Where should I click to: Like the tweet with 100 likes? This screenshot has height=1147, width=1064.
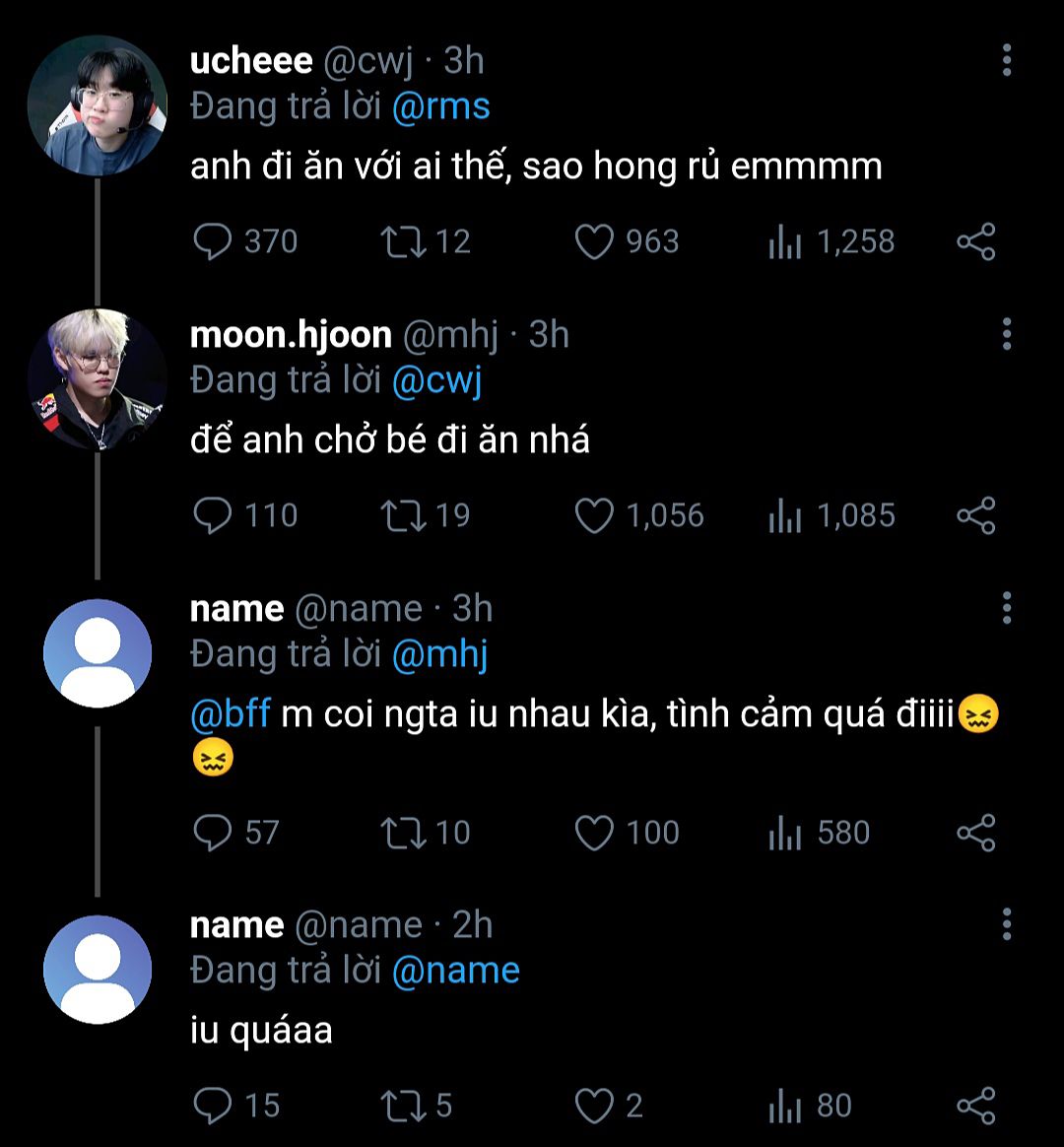click(x=594, y=833)
